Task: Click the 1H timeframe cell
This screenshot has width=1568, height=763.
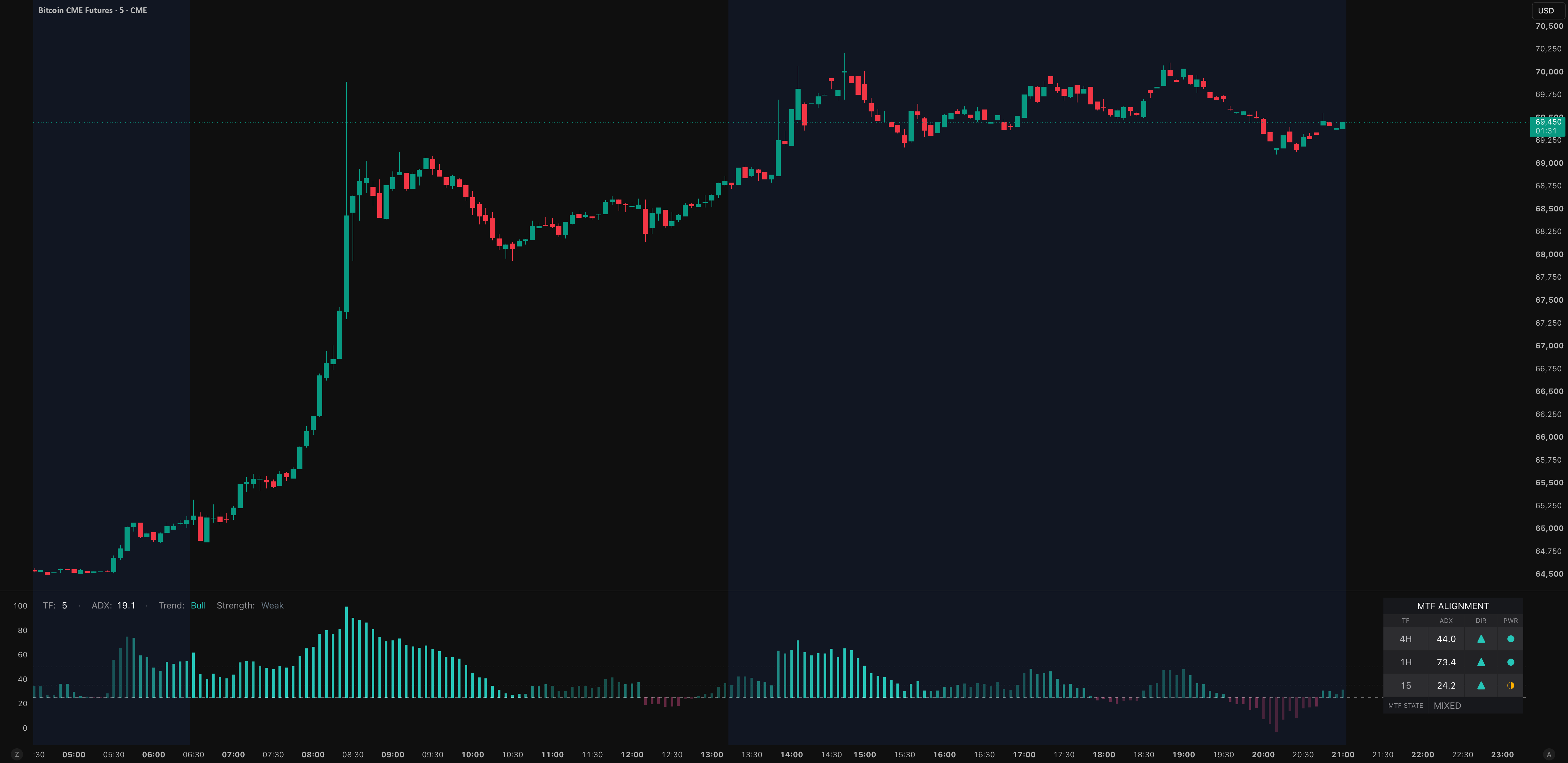Action: (x=1405, y=662)
